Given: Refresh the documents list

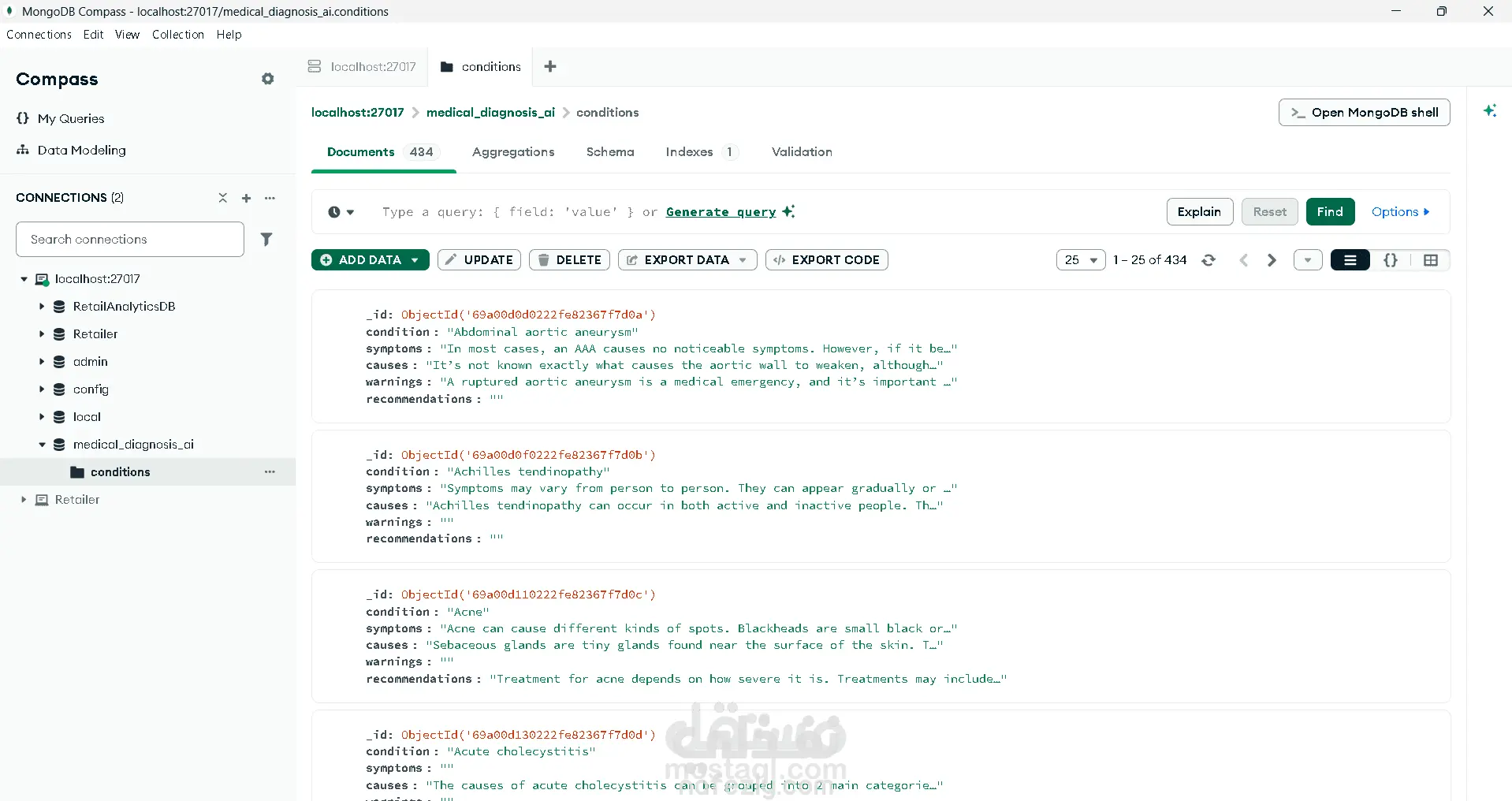Looking at the screenshot, I should coord(1208,260).
